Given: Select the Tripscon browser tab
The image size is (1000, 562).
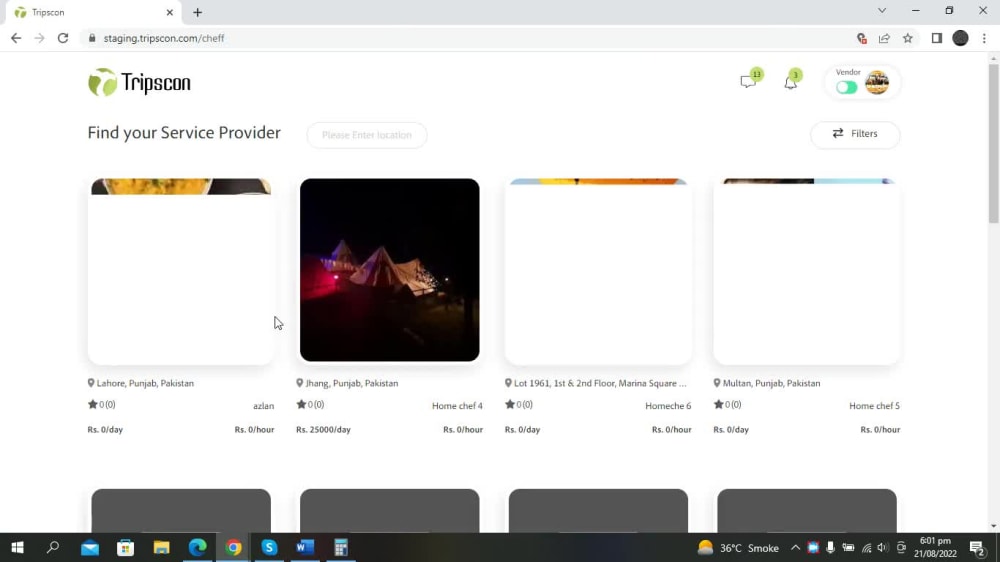Looking at the screenshot, I should [x=92, y=12].
